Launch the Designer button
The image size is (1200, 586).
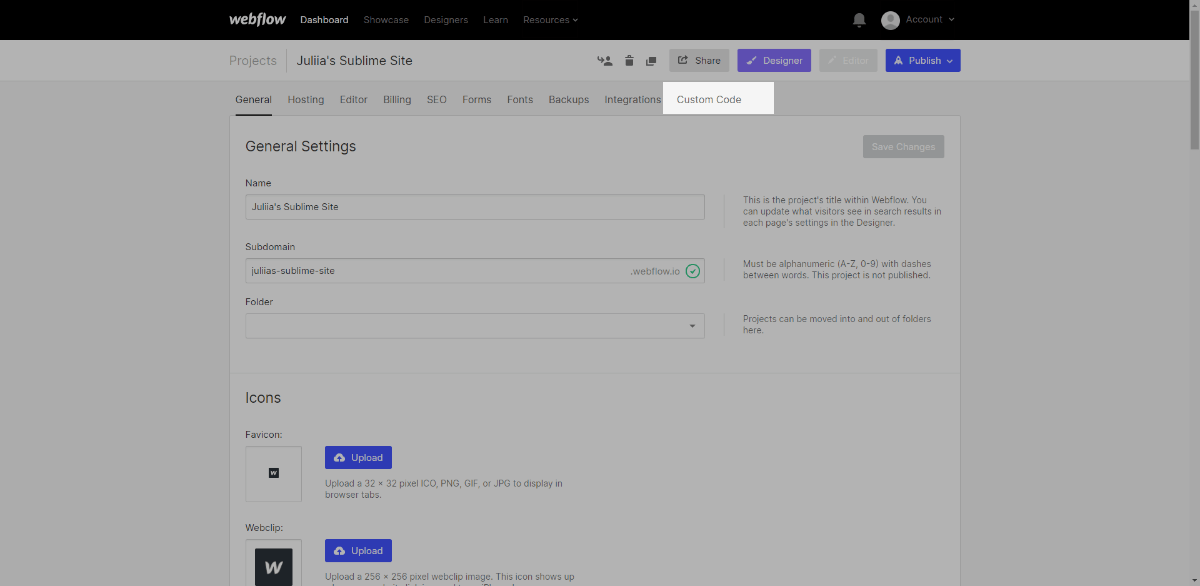pos(774,61)
